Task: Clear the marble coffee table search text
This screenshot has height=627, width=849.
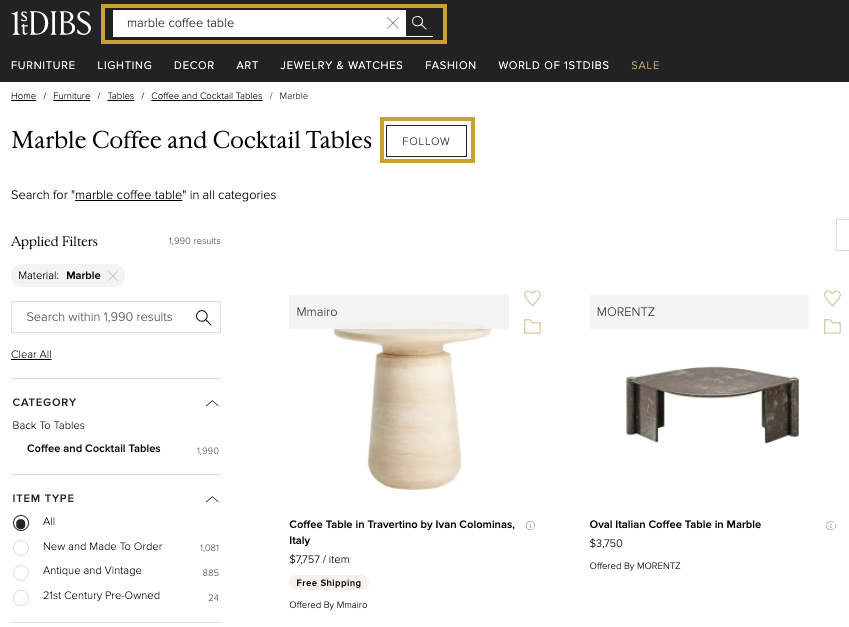Action: pos(393,23)
